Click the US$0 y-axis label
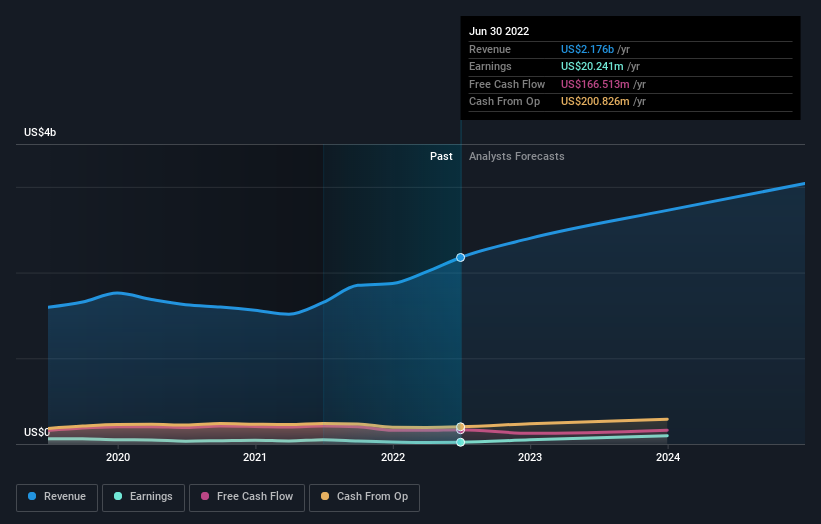The width and height of the screenshot is (821, 524). [37, 432]
